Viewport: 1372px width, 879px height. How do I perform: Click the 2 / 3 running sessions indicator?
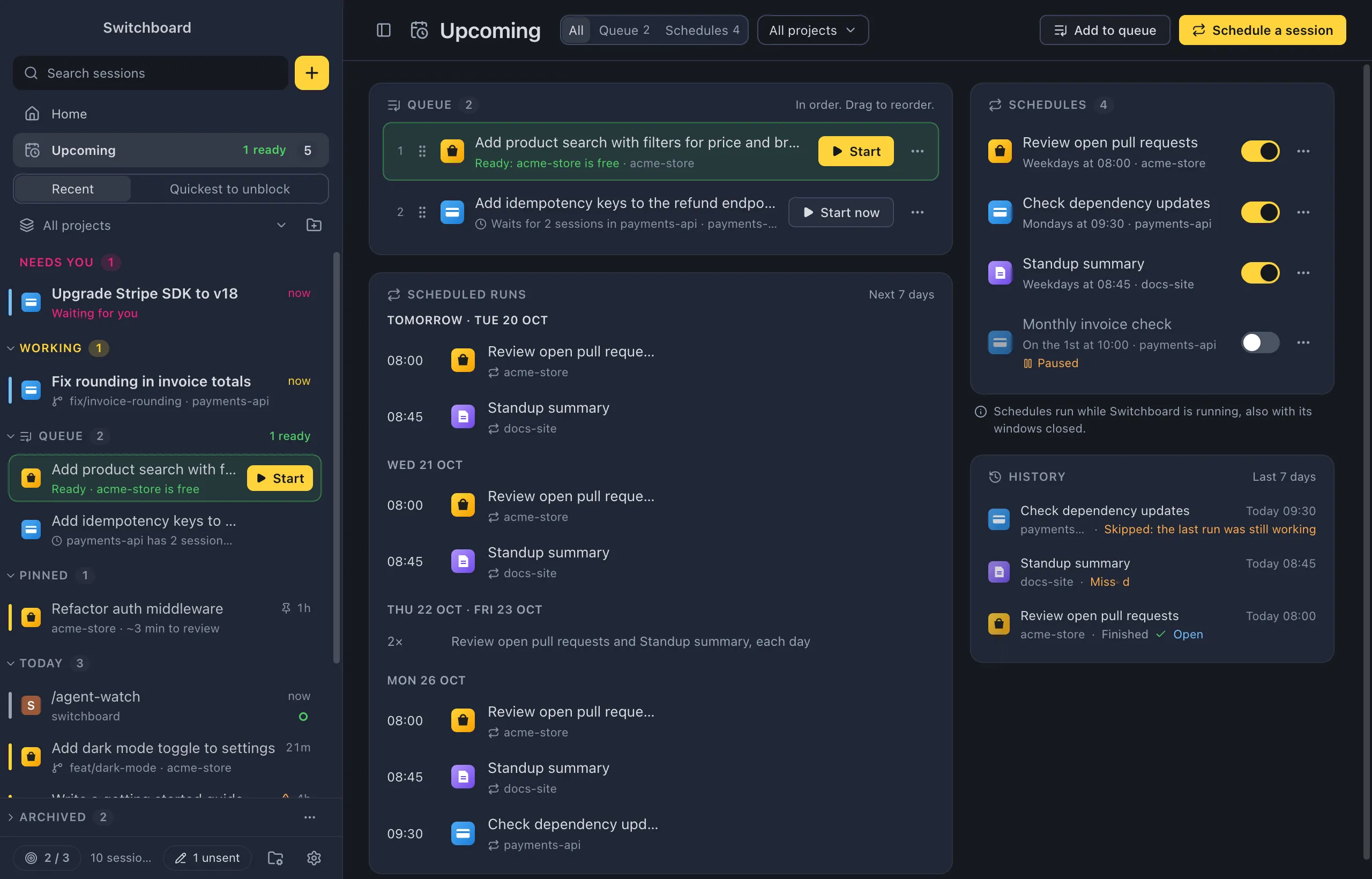point(47,858)
